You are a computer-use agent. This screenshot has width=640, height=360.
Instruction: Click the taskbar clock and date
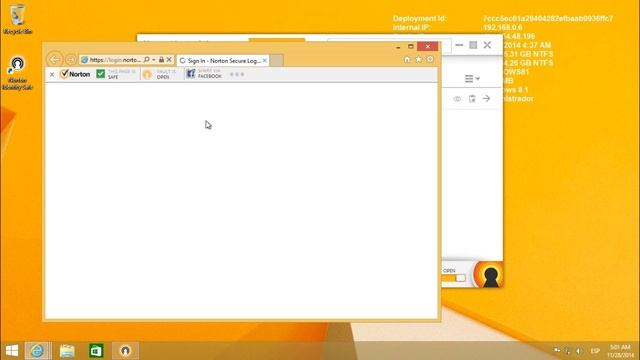[620, 351]
